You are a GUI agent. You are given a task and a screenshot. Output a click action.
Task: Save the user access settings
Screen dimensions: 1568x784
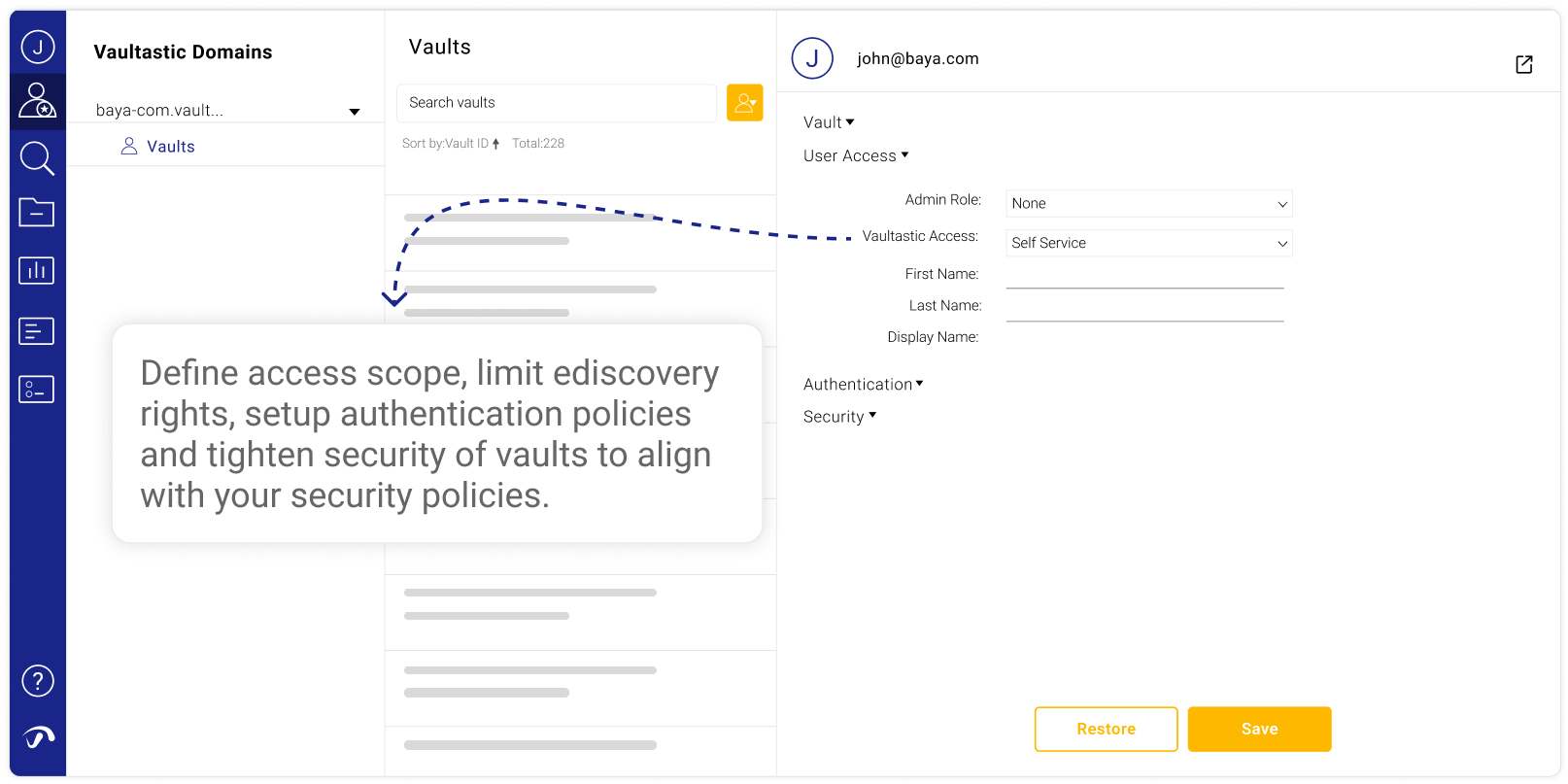[1259, 729]
